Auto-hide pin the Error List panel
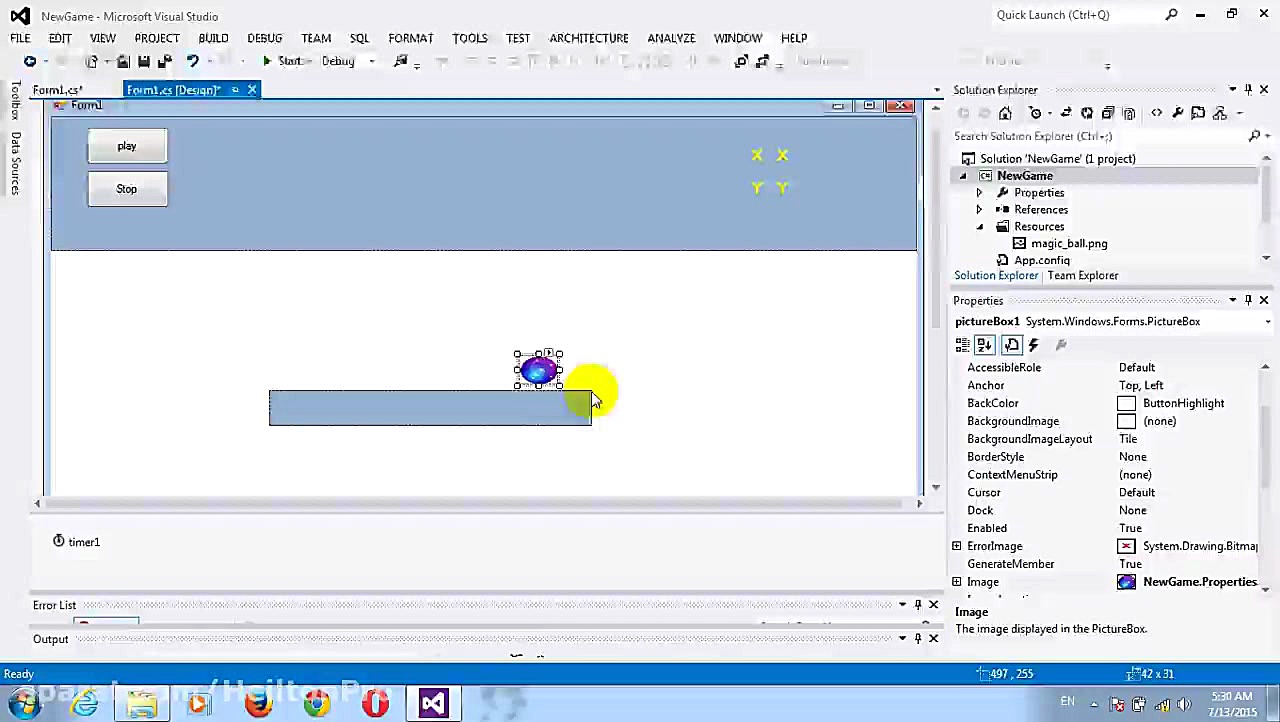This screenshot has width=1280, height=722. point(918,605)
